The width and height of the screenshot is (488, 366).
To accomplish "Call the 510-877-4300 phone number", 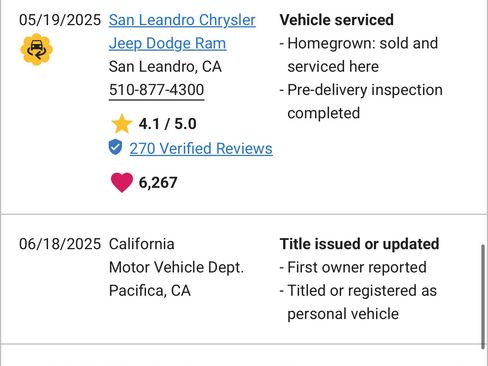I will [156, 90].
